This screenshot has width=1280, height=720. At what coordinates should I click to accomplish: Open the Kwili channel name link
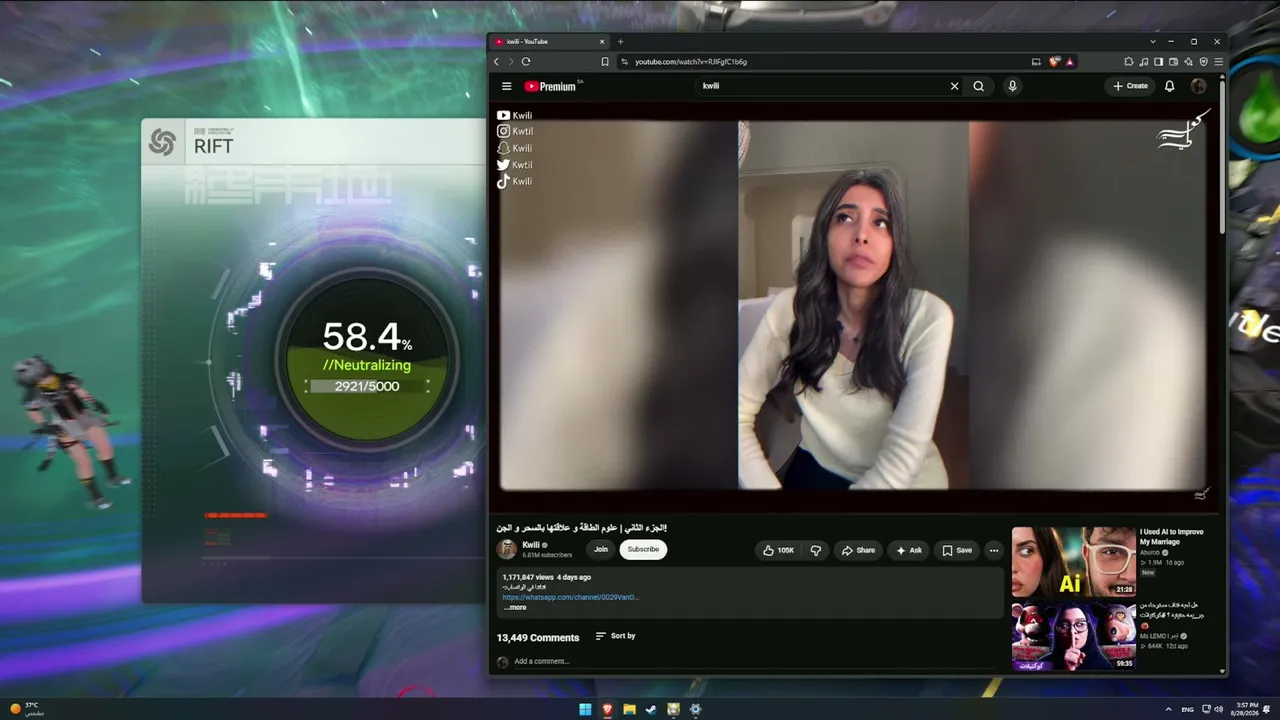[x=531, y=545]
